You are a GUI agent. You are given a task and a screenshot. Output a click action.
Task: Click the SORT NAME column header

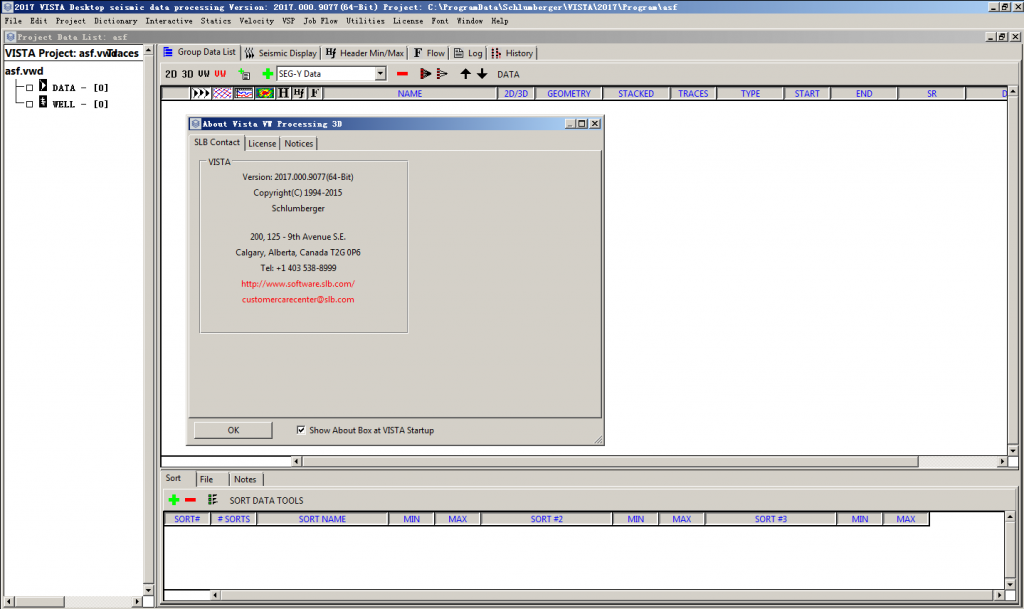[322, 519]
